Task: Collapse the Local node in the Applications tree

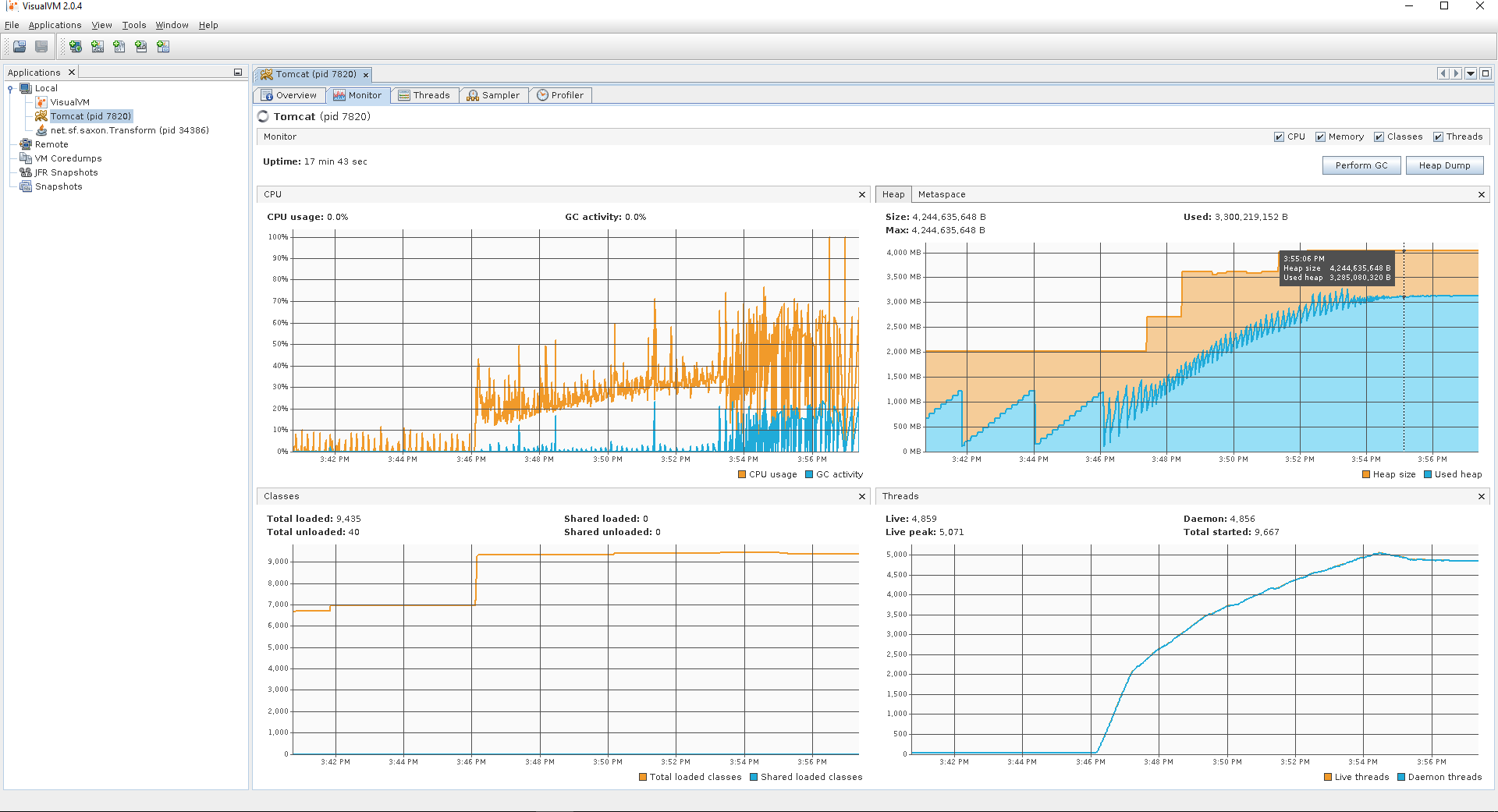Action: pyautogui.click(x=10, y=88)
